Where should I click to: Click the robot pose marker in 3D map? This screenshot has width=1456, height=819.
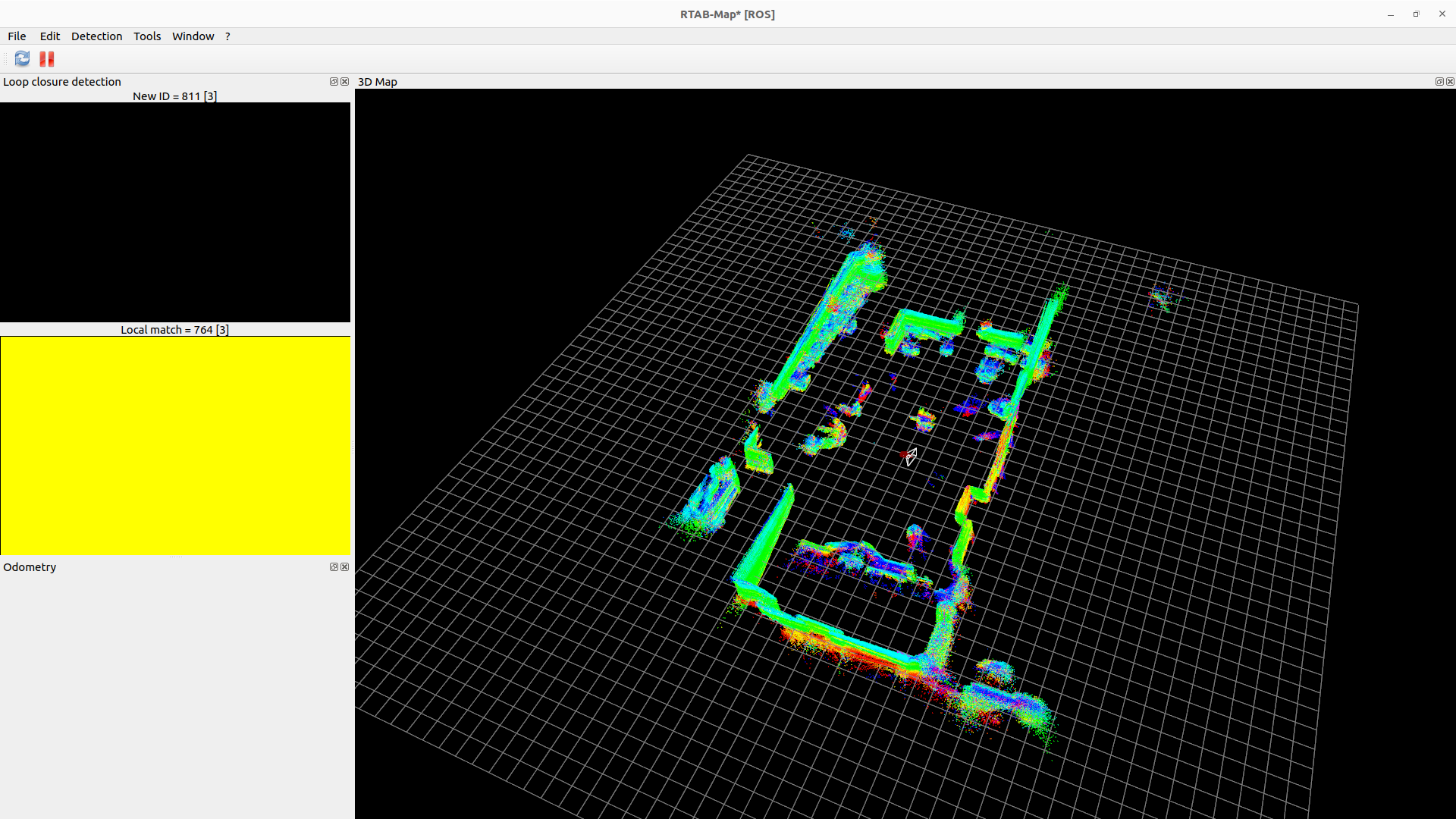coord(910,456)
